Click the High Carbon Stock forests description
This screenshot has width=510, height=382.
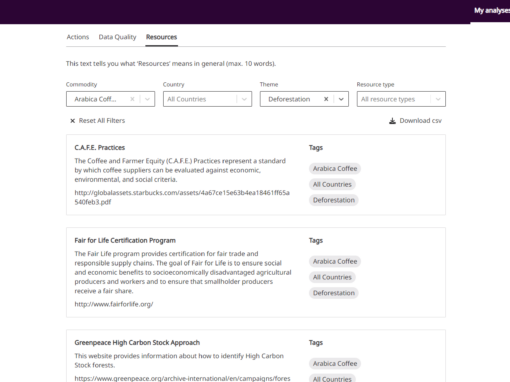pos(179,360)
